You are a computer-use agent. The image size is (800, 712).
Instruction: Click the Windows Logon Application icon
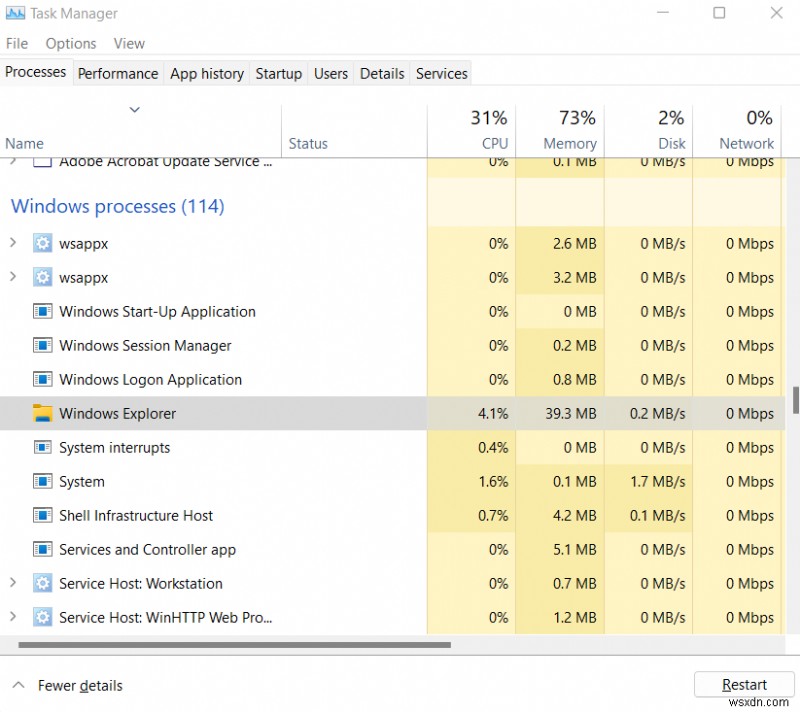[42, 379]
